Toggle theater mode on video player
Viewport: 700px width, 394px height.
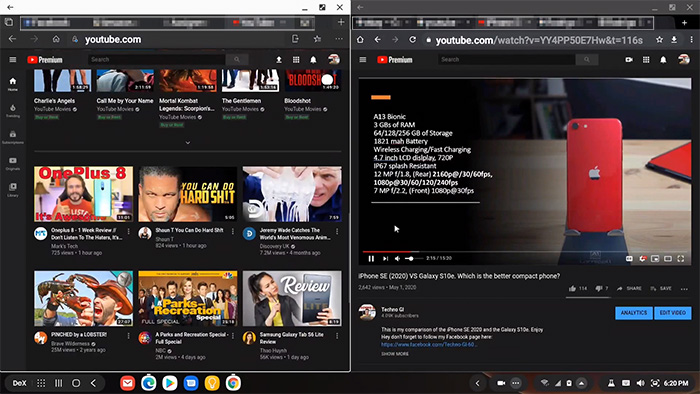point(668,258)
